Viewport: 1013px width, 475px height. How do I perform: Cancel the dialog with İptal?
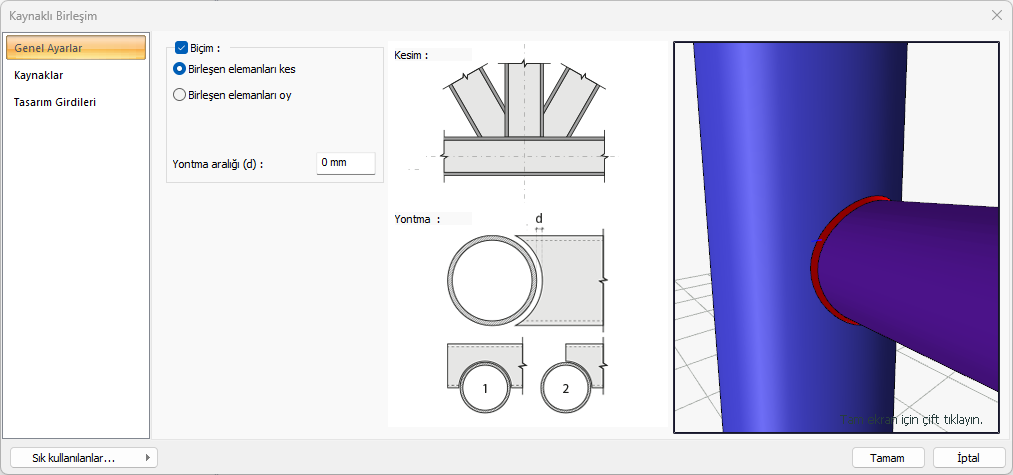click(968, 457)
